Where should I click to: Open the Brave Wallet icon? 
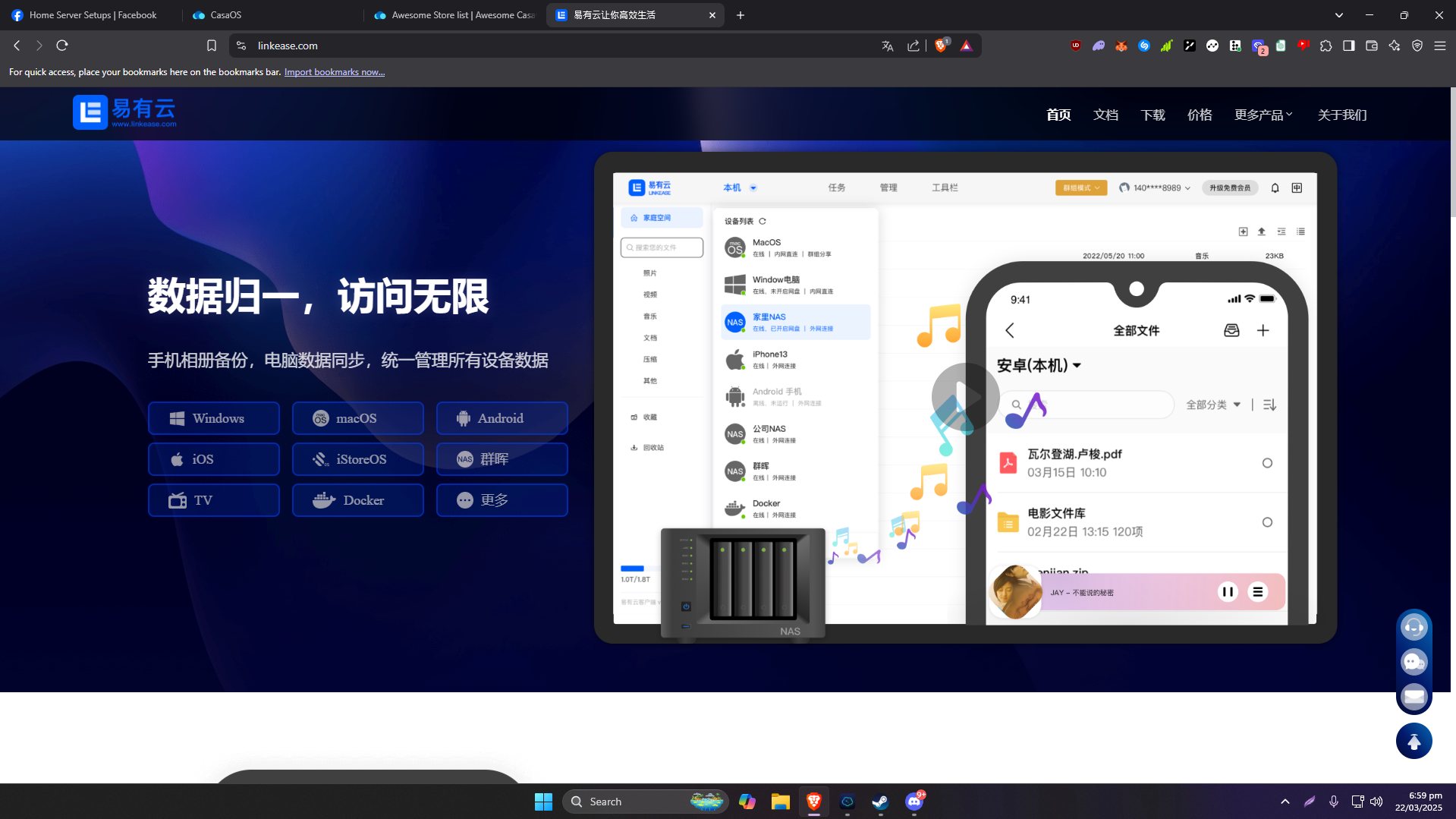[x=1371, y=46]
